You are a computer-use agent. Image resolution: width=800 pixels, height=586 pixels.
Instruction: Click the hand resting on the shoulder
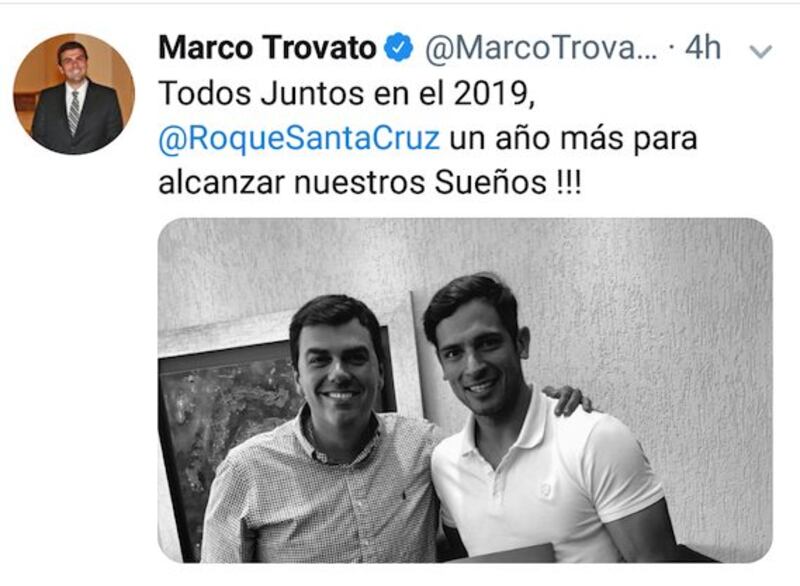(x=568, y=399)
